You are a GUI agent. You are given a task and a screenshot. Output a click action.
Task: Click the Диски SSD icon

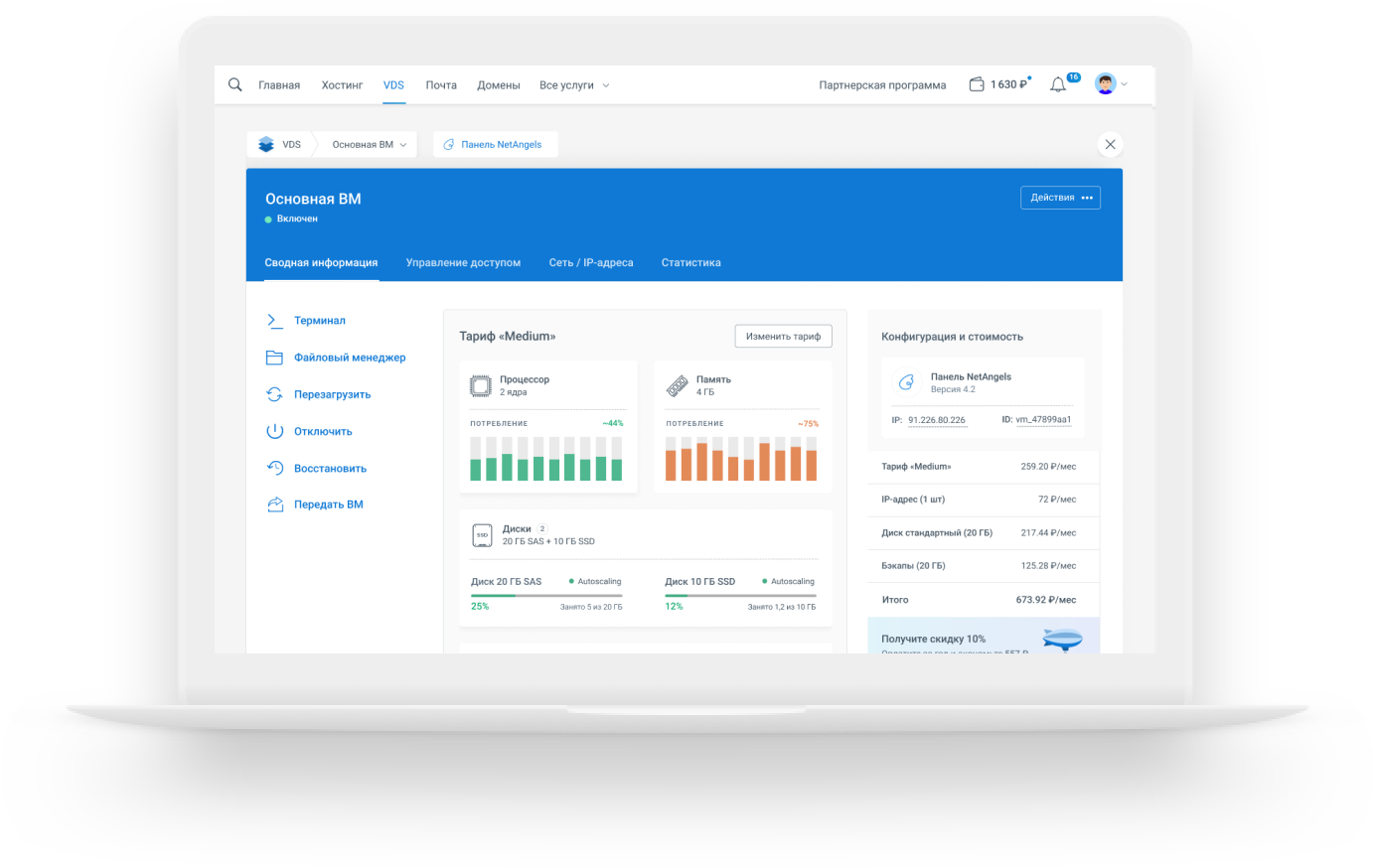click(483, 535)
